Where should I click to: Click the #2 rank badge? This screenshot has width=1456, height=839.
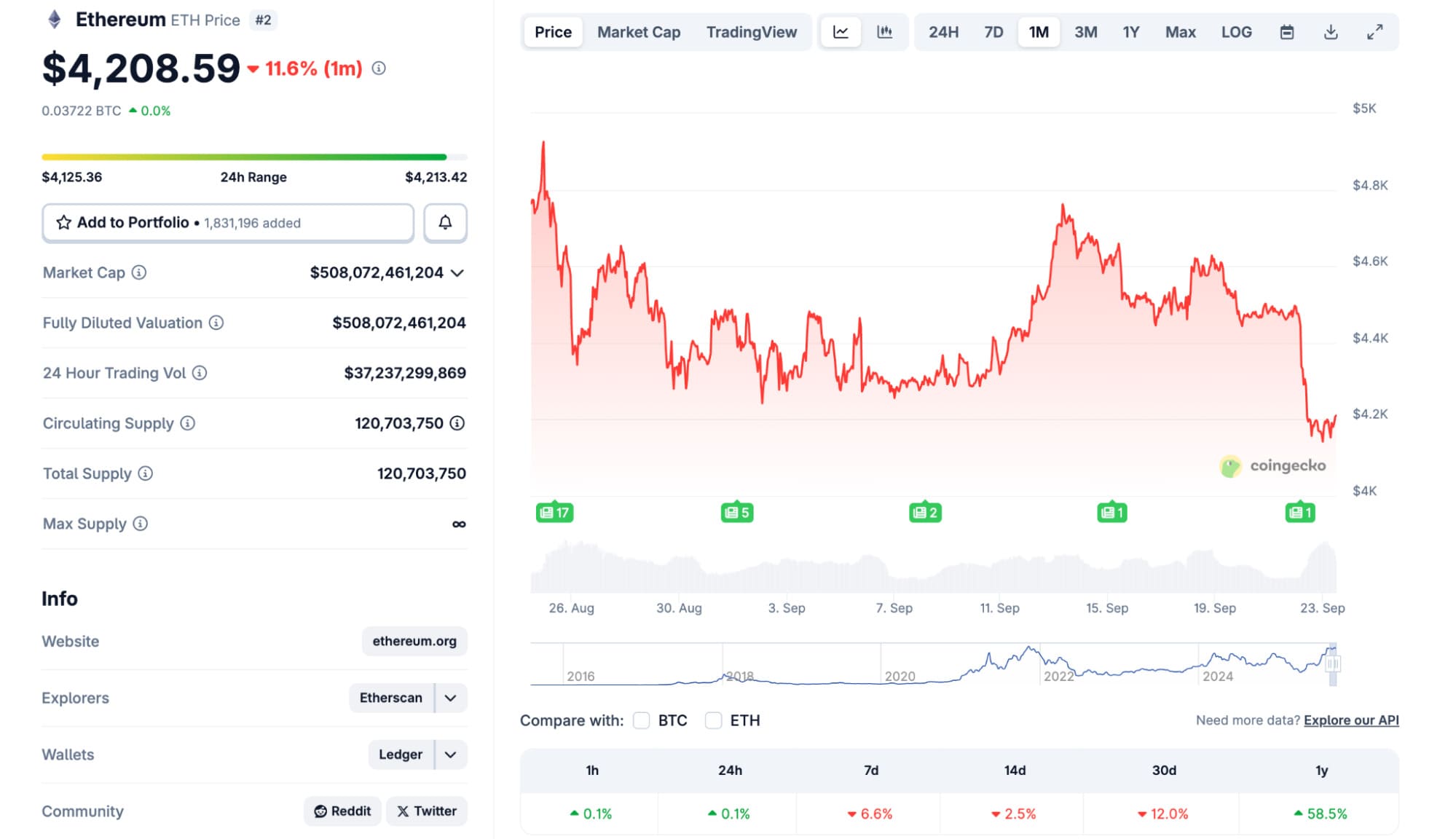pyautogui.click(x=263, y=20)
